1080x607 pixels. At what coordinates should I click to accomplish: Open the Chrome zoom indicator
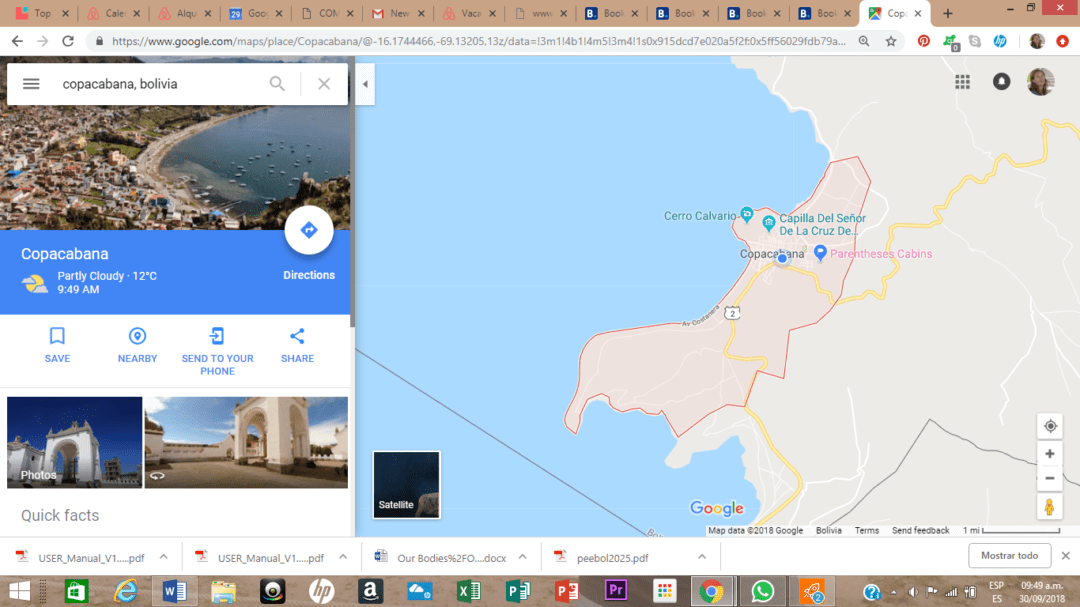pyautogui.click(x=864, y=41)
